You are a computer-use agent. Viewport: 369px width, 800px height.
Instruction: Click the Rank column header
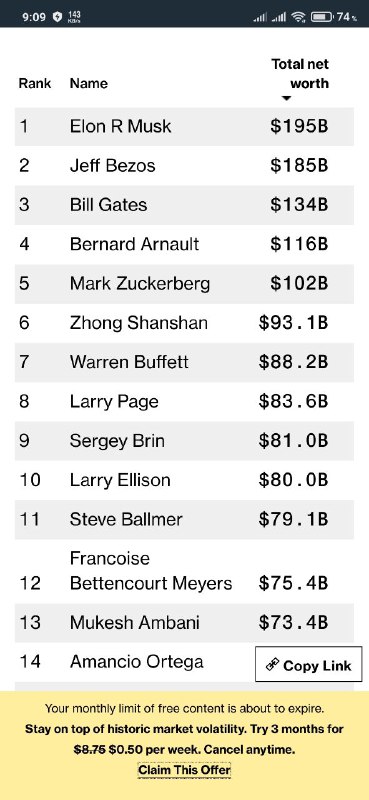[35, 83]
